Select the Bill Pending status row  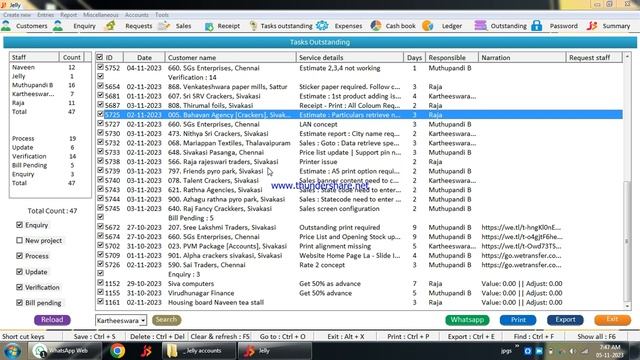click(50, 165)
